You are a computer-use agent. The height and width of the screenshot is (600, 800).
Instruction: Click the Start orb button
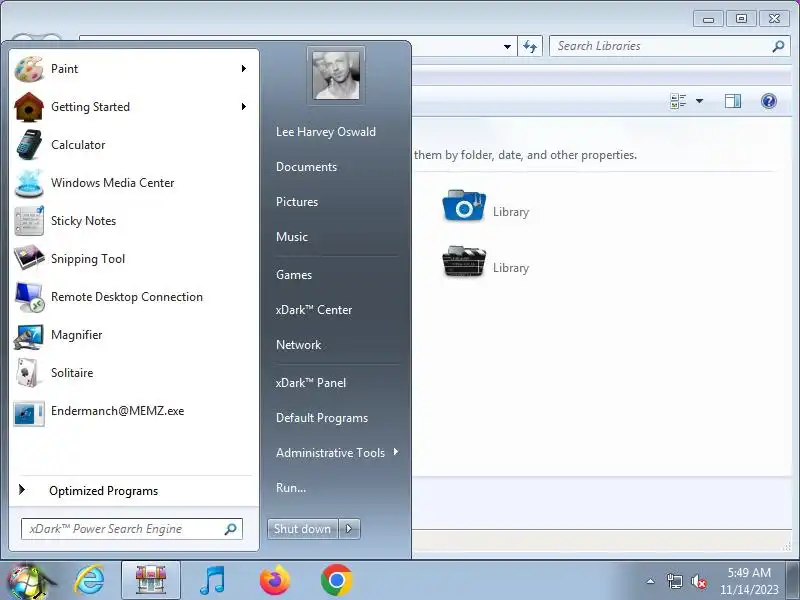28,581
